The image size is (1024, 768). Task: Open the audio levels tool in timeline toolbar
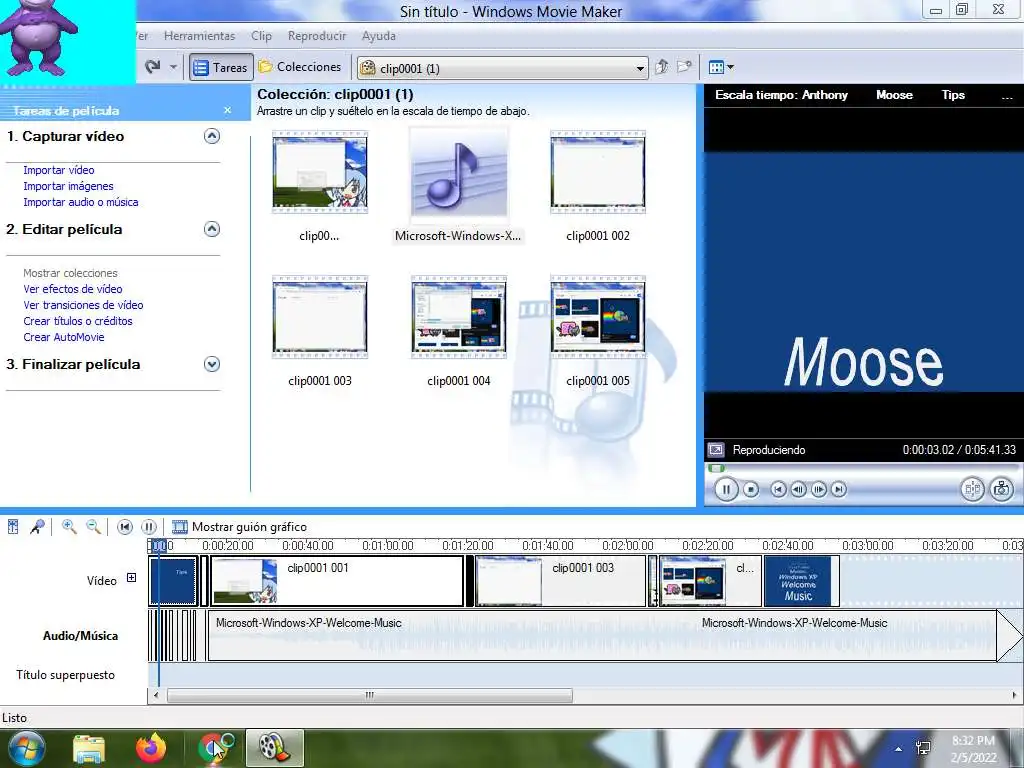[x=13, y=526]
